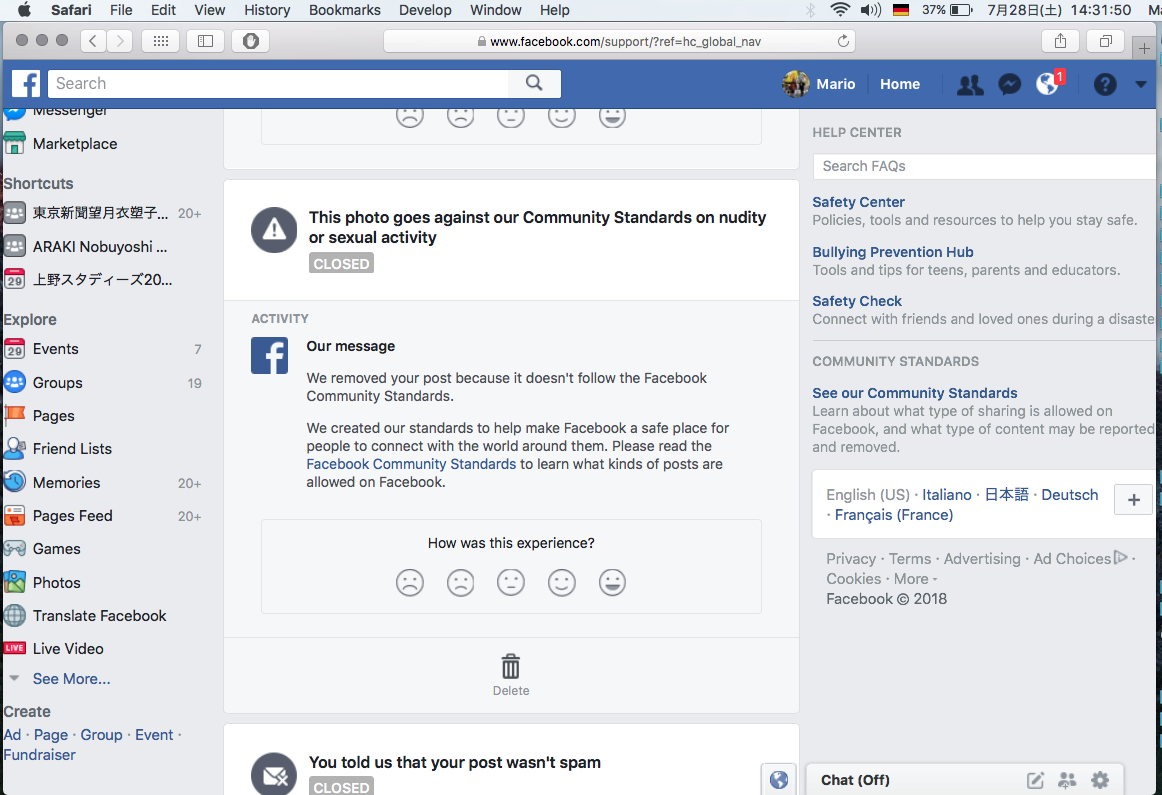Open the ARAKI Nobuyoshi shortcut
This screenshot has height=795, width=1162.
point(99,247)
